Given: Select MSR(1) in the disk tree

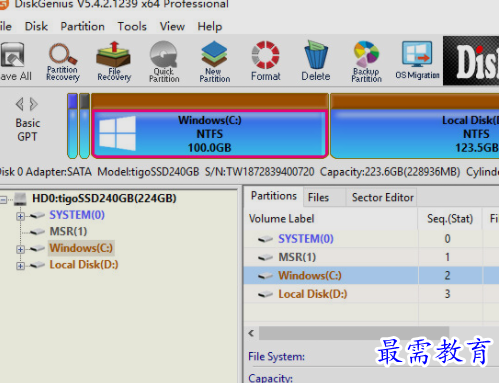Looking at the screenshot, I should [x=68, y=232].
